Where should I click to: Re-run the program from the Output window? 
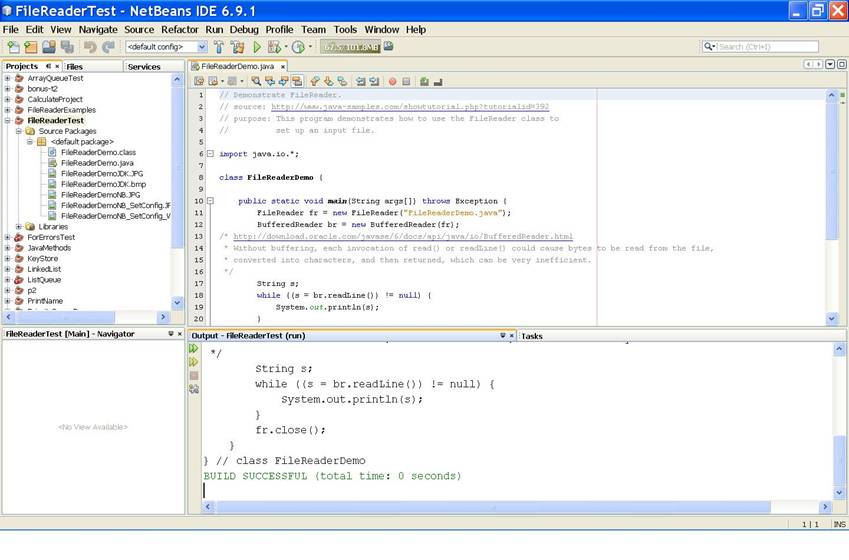194,349
